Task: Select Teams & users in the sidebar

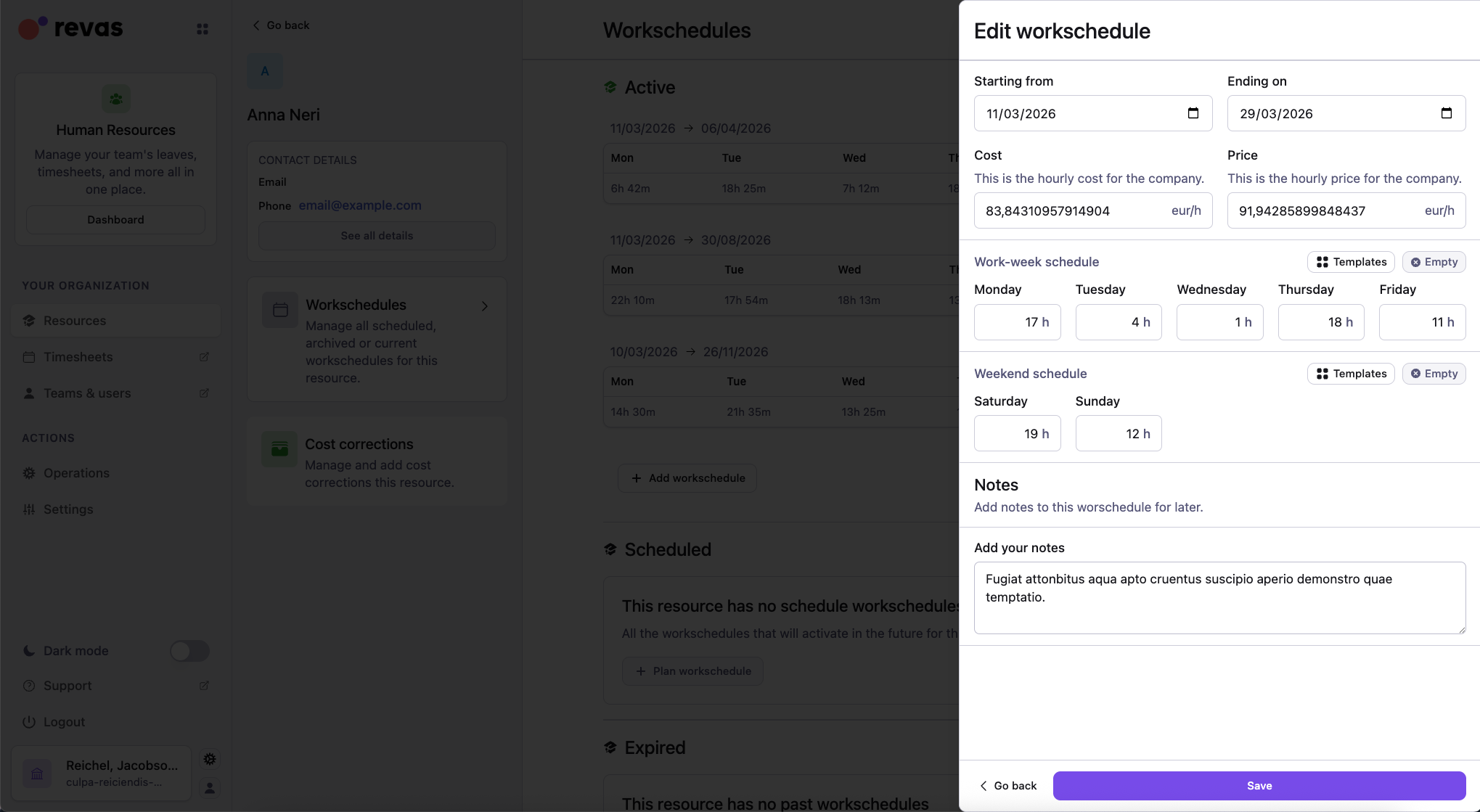Action: point(86,393)
